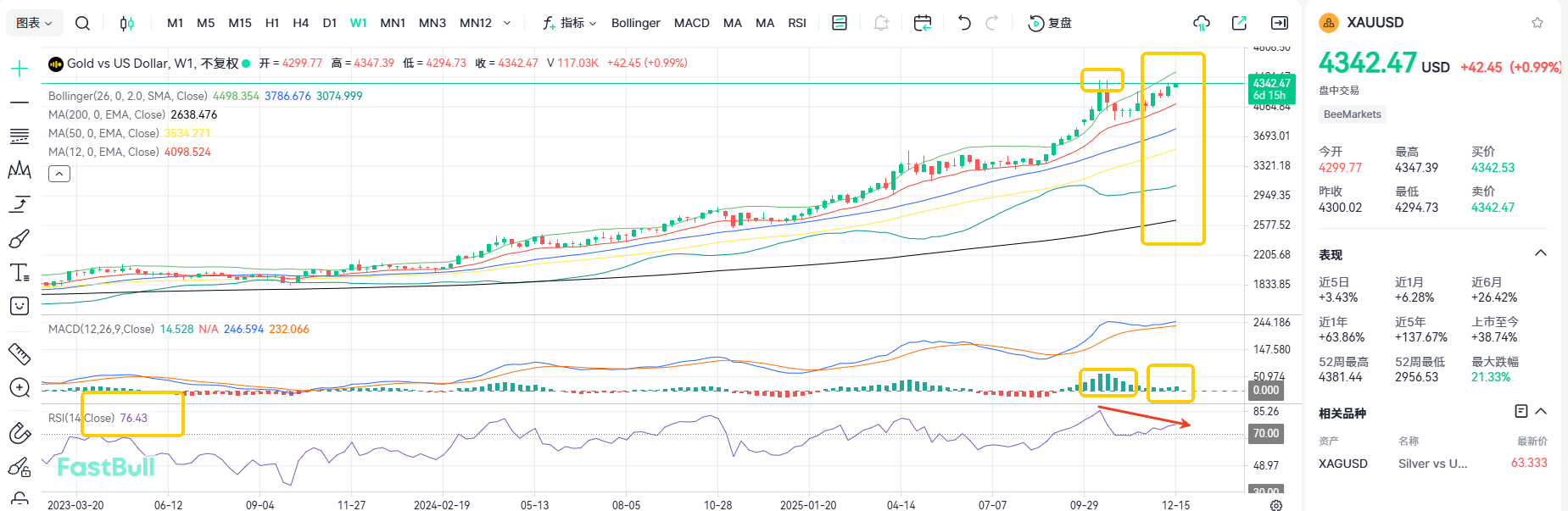This screenshot has width=1568, height=511.
Task: Open the symbol search magnifier
Action: pos(82,23)
